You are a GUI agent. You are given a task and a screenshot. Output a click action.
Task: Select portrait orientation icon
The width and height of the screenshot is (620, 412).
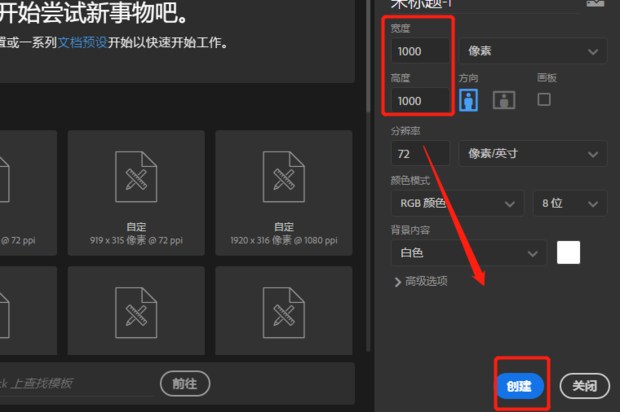[x=469, y=99]
